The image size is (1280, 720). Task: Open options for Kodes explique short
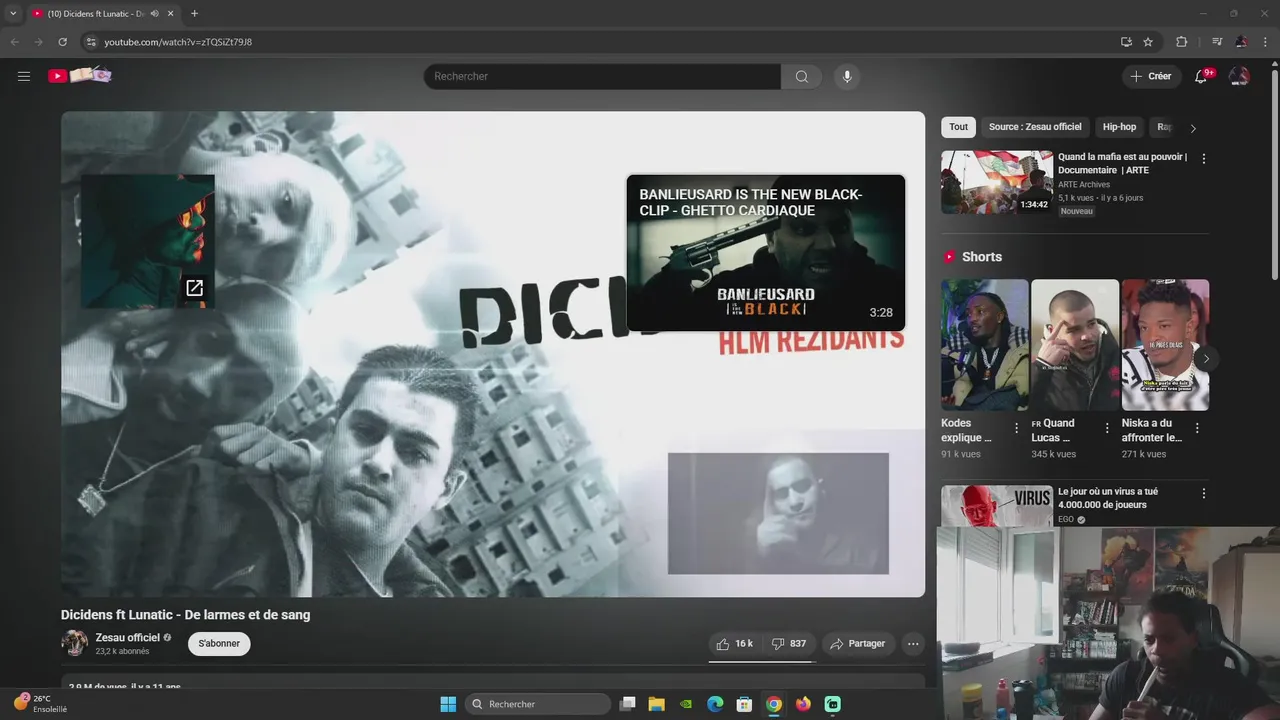(1016, 428)
